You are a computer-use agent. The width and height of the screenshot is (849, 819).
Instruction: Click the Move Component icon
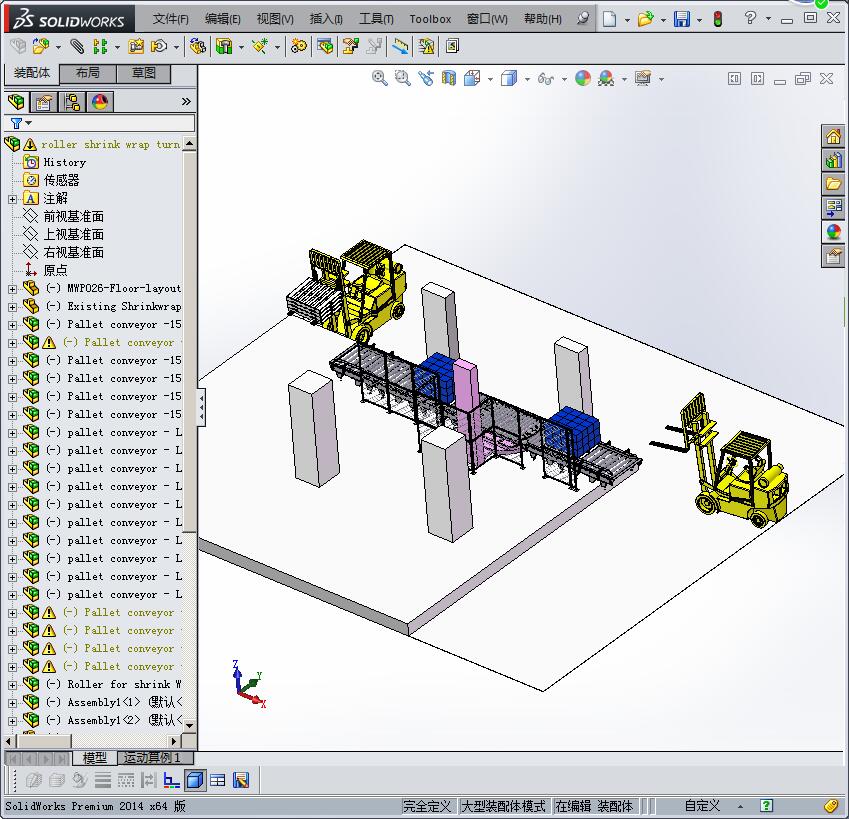click(159, 47)
